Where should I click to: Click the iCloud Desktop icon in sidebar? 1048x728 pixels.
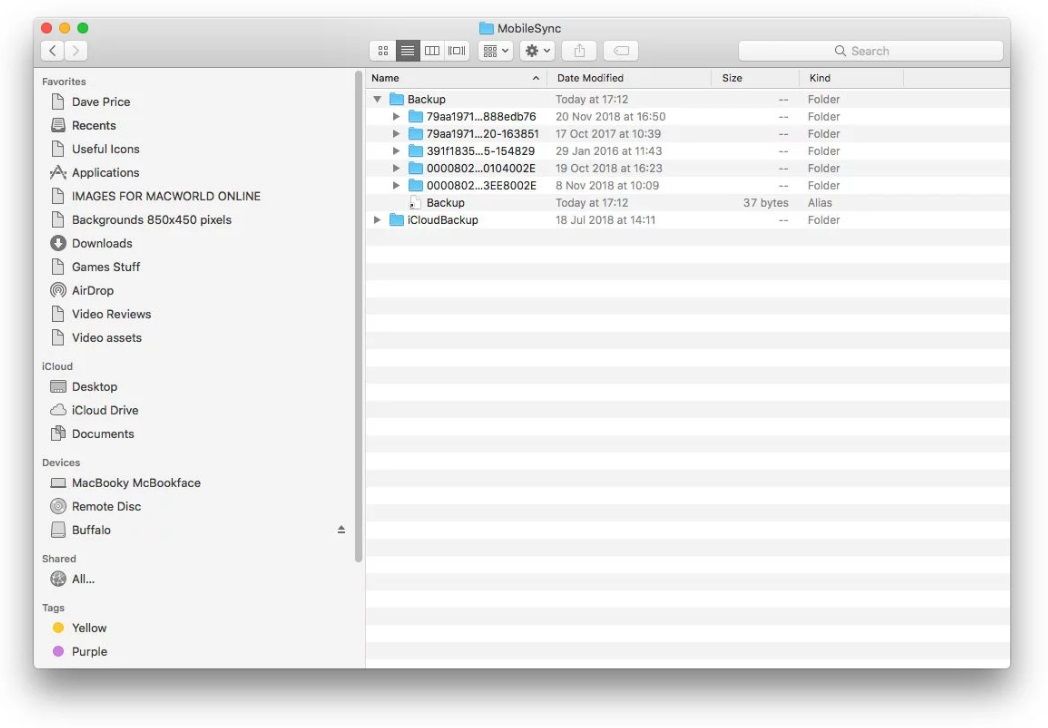(58, 386)
